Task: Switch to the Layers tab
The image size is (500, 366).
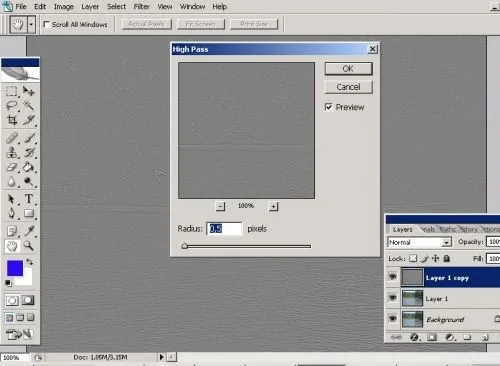Action: [402, 229]
